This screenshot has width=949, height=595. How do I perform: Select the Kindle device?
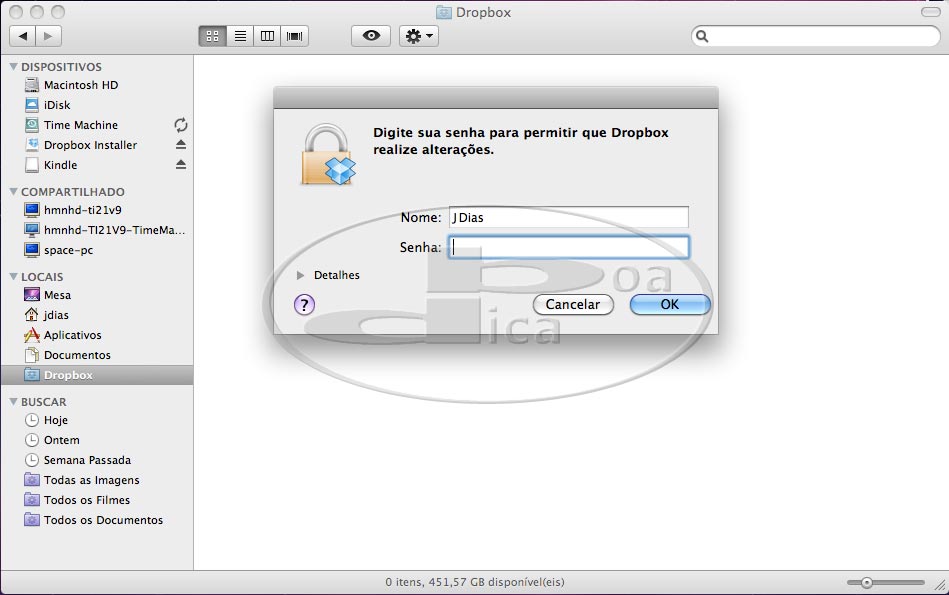[x=97, y=165]
